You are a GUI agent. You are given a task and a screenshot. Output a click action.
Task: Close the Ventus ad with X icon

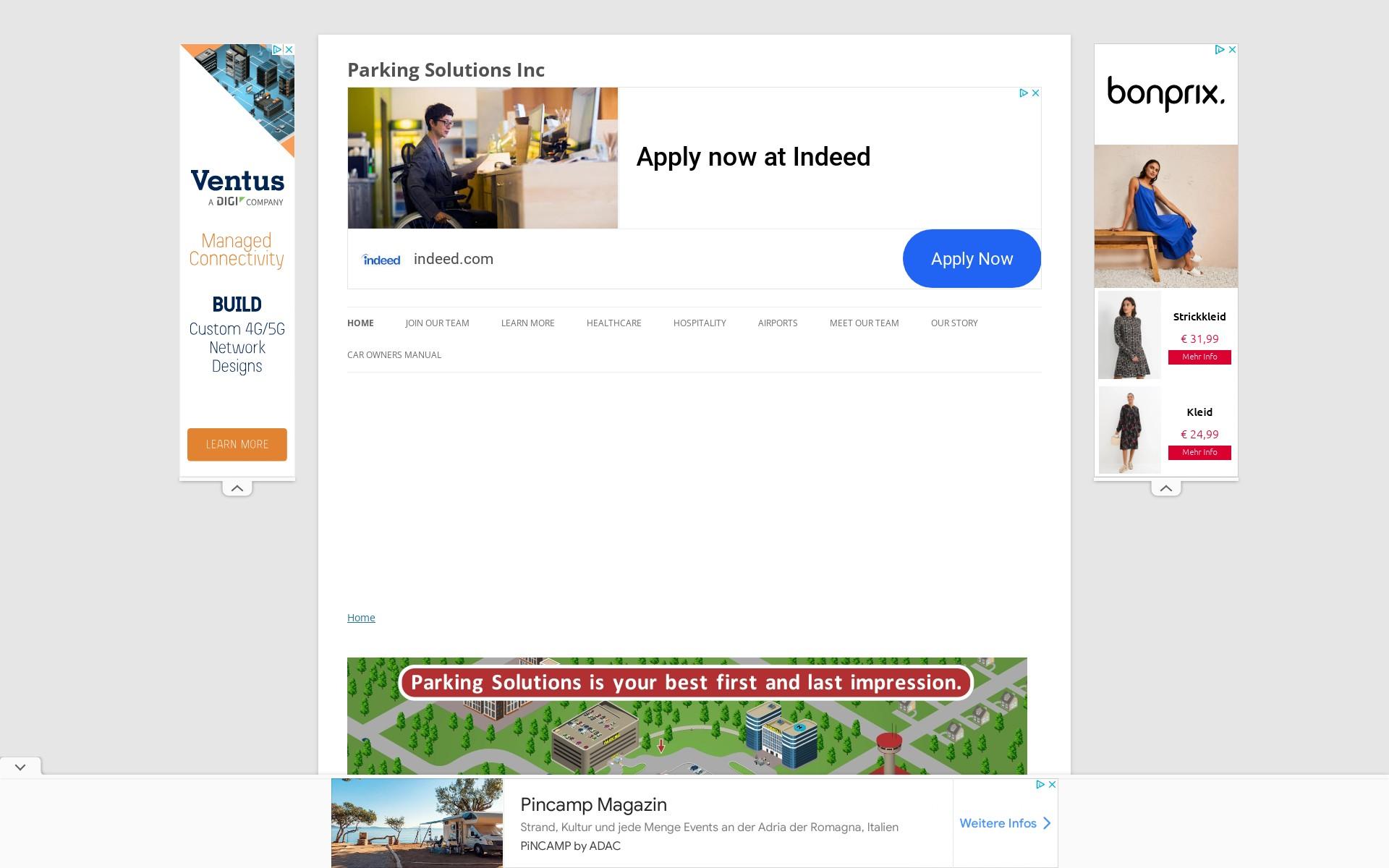289,50
